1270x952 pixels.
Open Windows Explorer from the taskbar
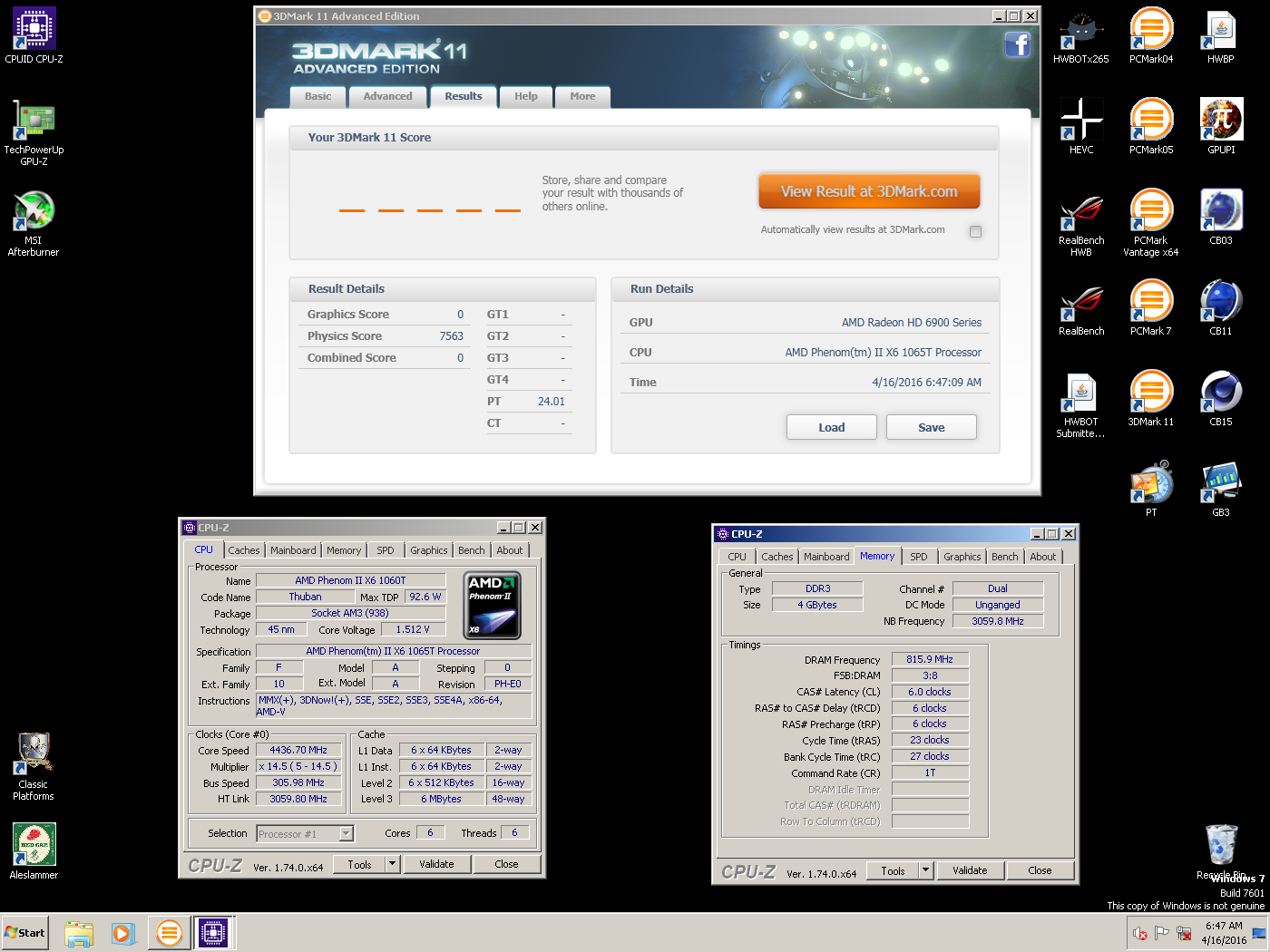click(79, 933)
